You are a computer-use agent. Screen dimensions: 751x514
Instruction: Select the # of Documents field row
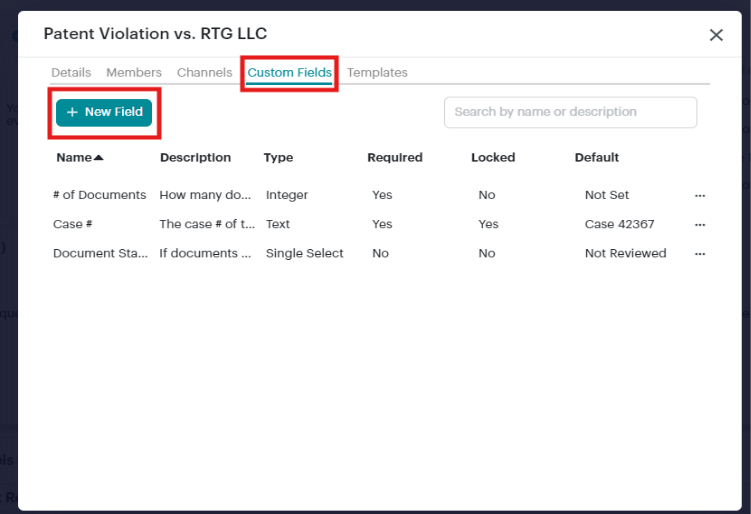click(100, 196)
